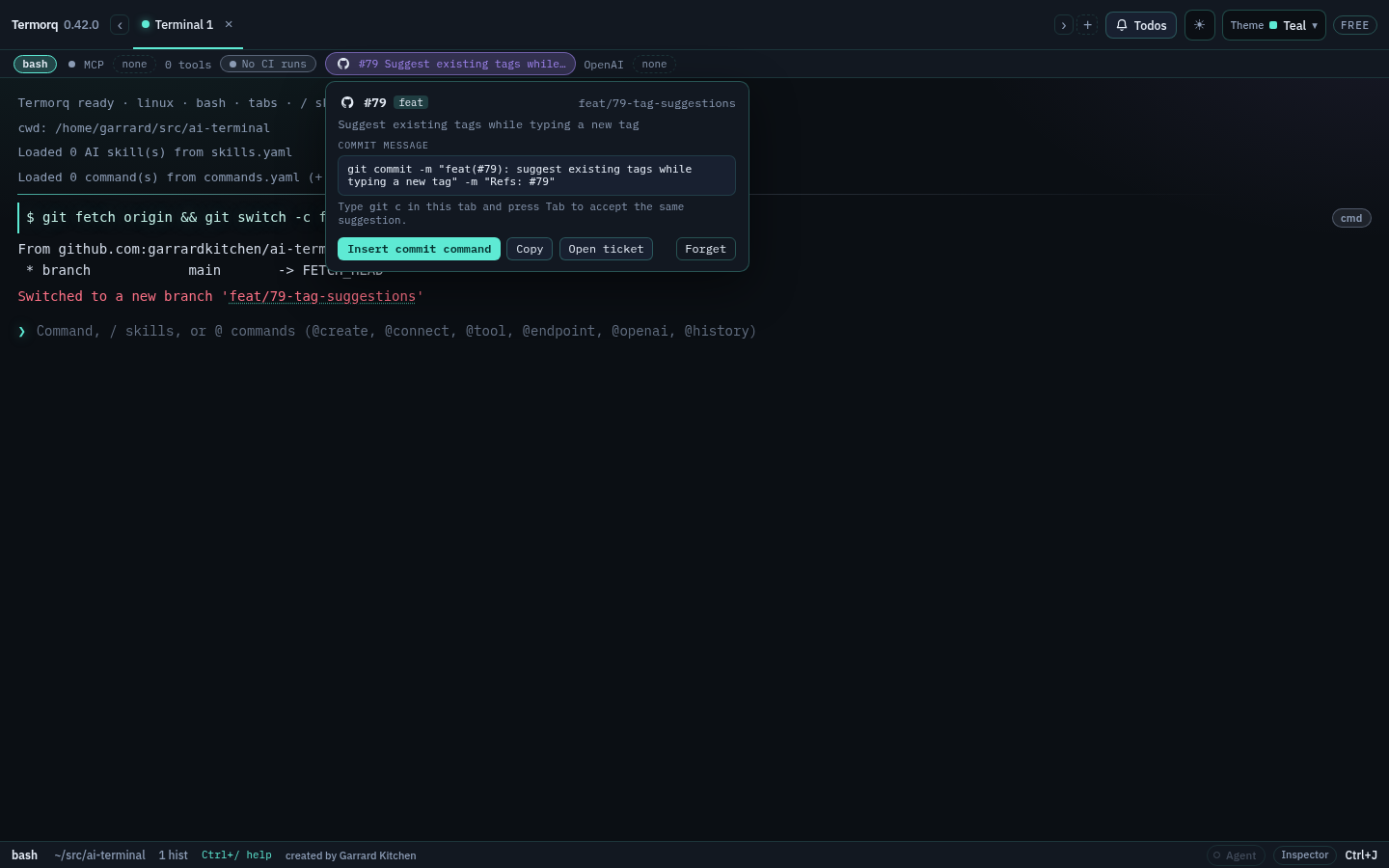The image size is (1389, 868).
Task: Add a new terminal tab with plus
Action: 1087,25
